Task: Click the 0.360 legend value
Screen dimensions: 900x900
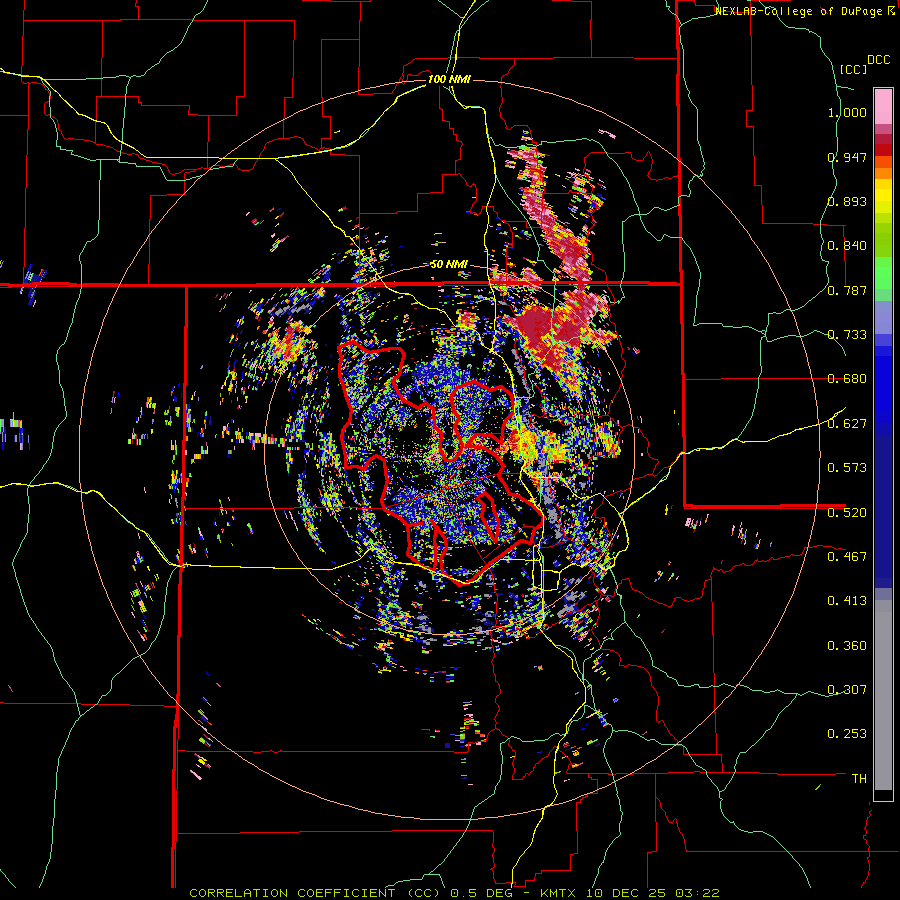Action: point(847,646)
